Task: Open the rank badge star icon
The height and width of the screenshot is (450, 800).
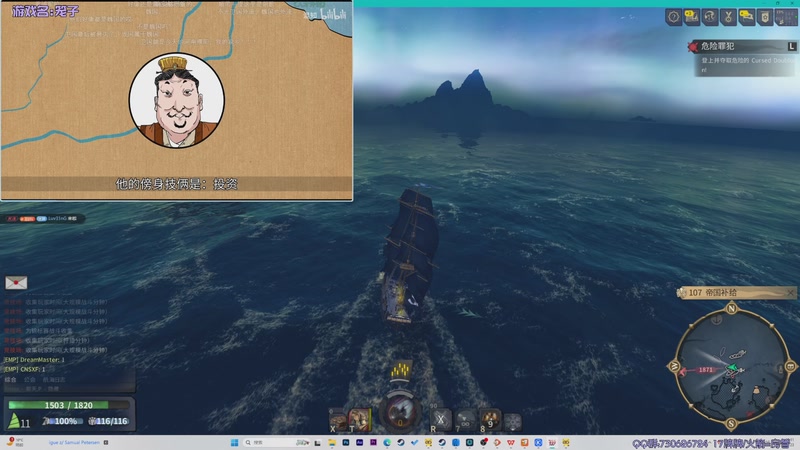Action: pyautogui.click(x=765, y=17)
